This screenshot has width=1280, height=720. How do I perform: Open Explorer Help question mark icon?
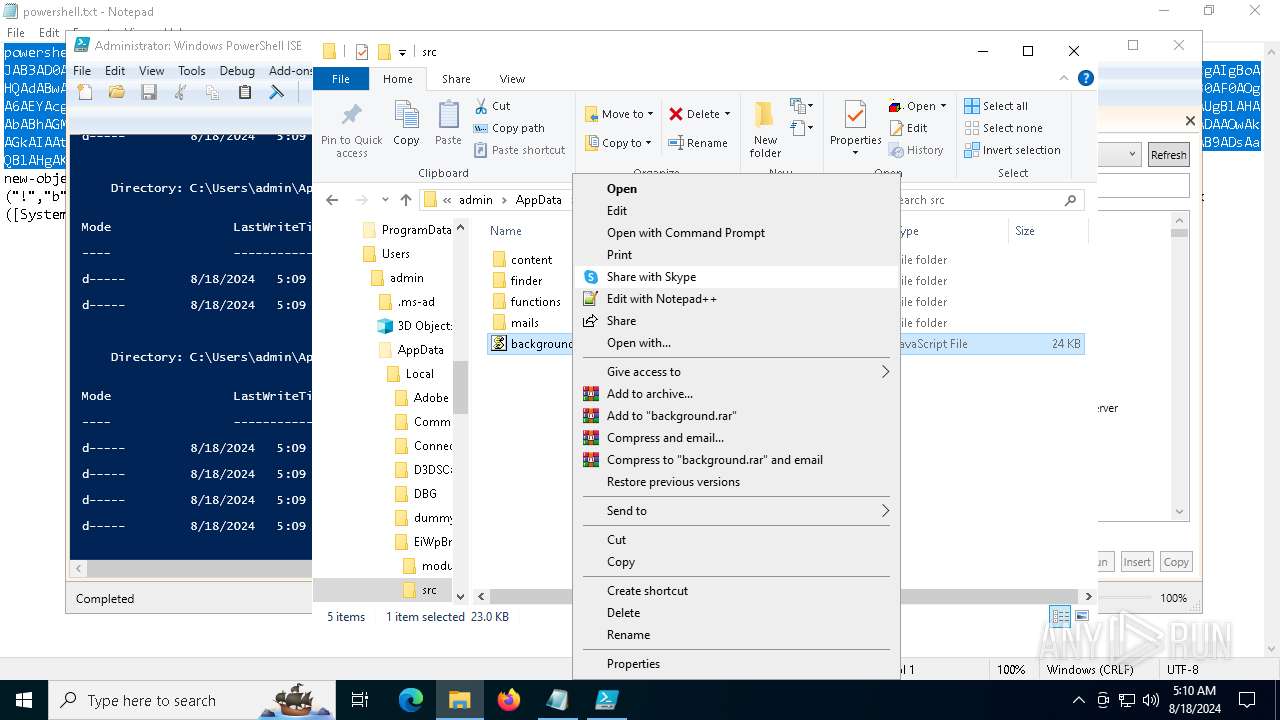coord(1085,78)
